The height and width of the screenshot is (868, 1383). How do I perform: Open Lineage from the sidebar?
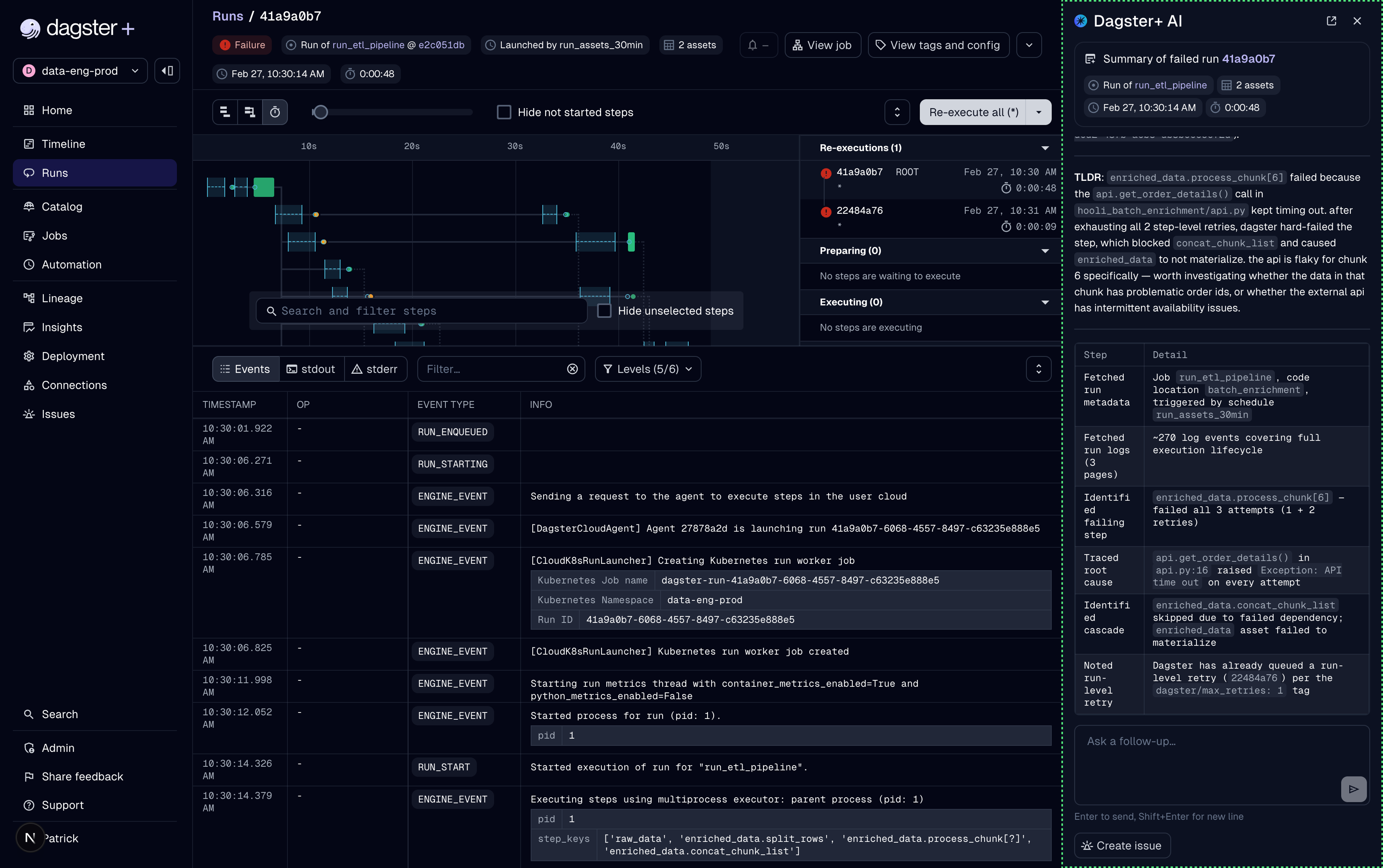63,298
